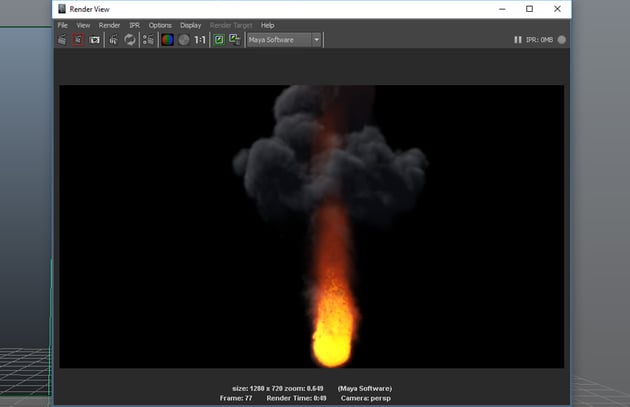The image size is (630, 407).
Task: Open the Maya Software renderer dropdown
Action: point(284,40)
